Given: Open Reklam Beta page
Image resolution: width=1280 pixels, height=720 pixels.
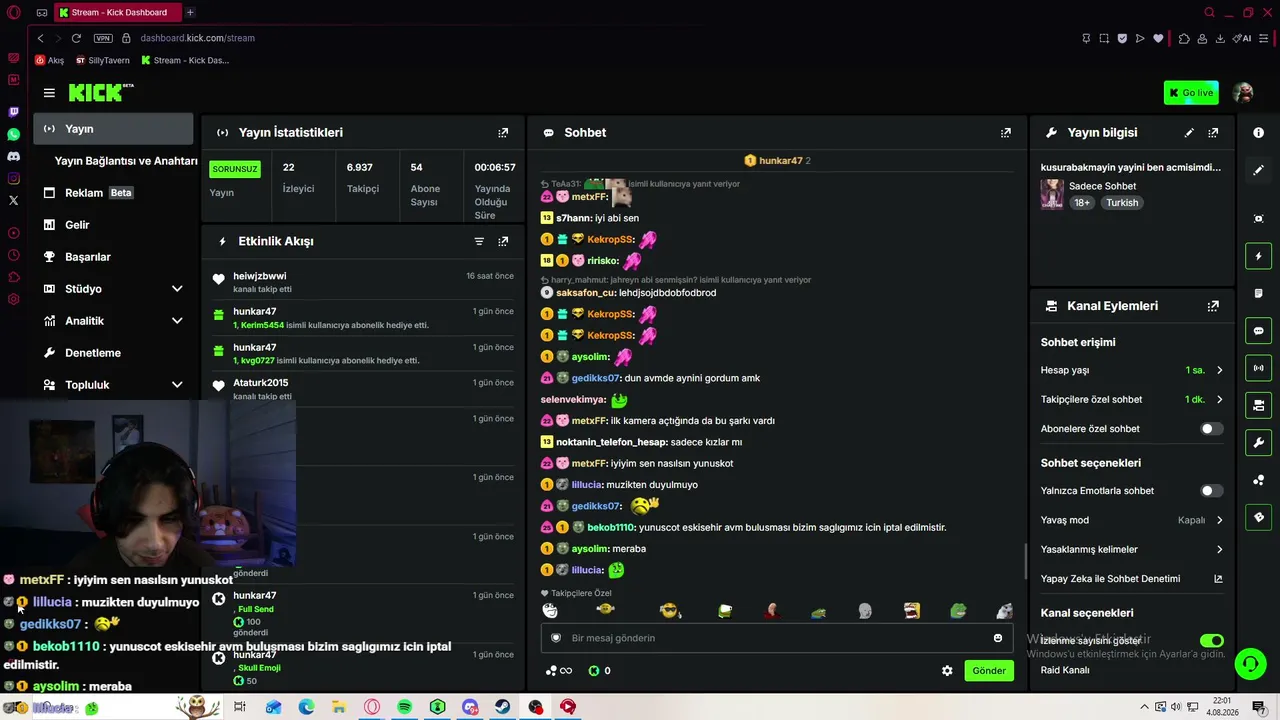Looking at the screenshot, I should click(x=113, y=193).
